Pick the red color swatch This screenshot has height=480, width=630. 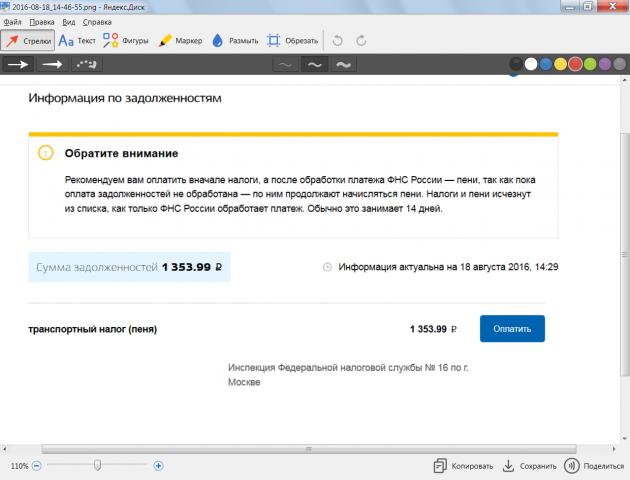(x=575, y=64)
